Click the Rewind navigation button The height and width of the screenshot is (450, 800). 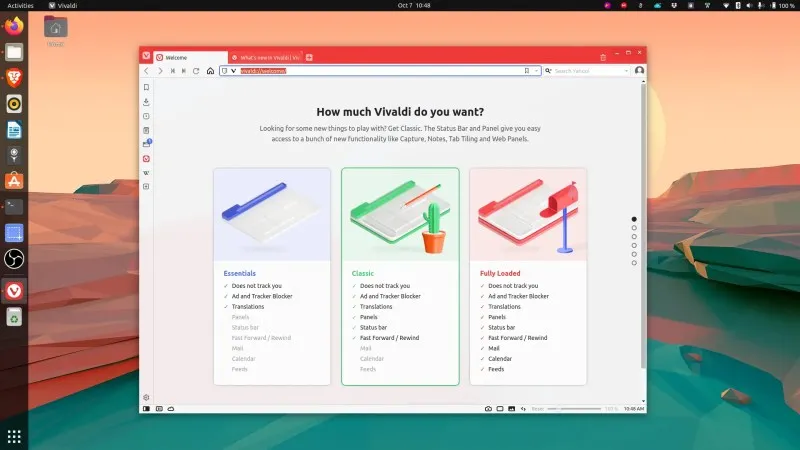pyautogui.click(x=172, y=71)
